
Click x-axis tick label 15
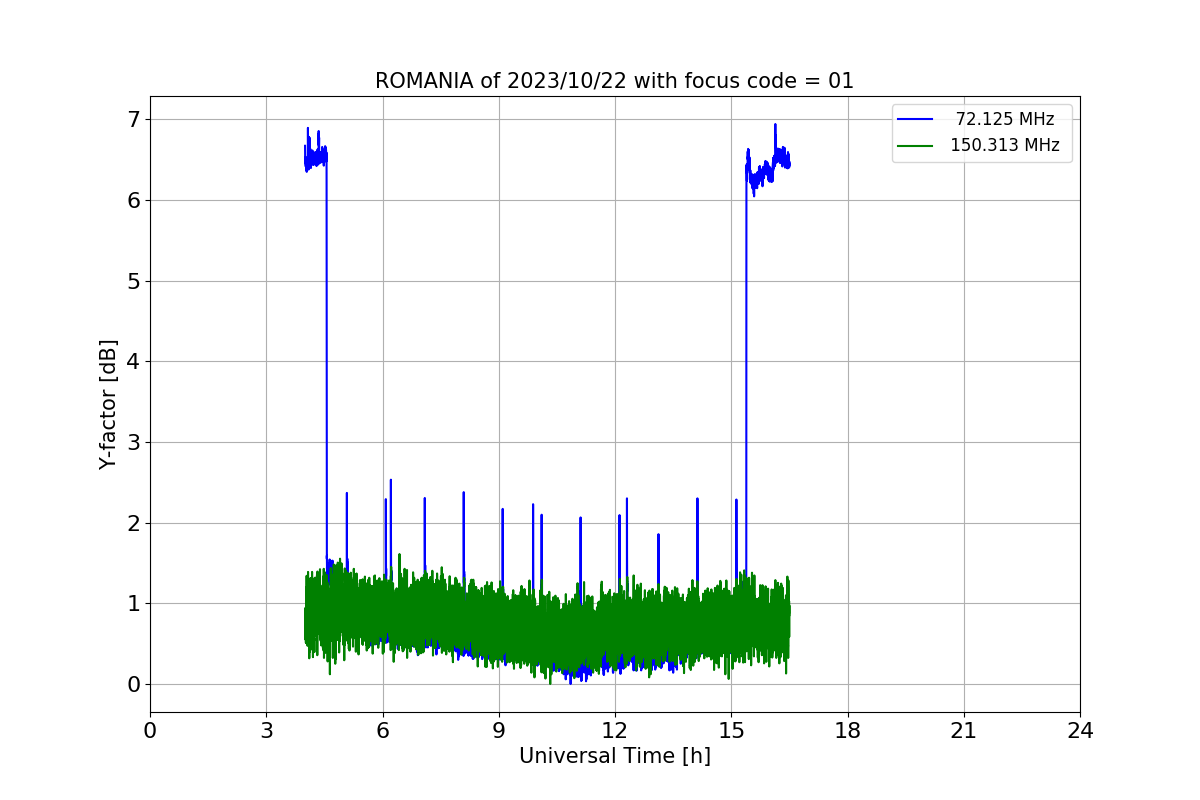tap(731, 731)
